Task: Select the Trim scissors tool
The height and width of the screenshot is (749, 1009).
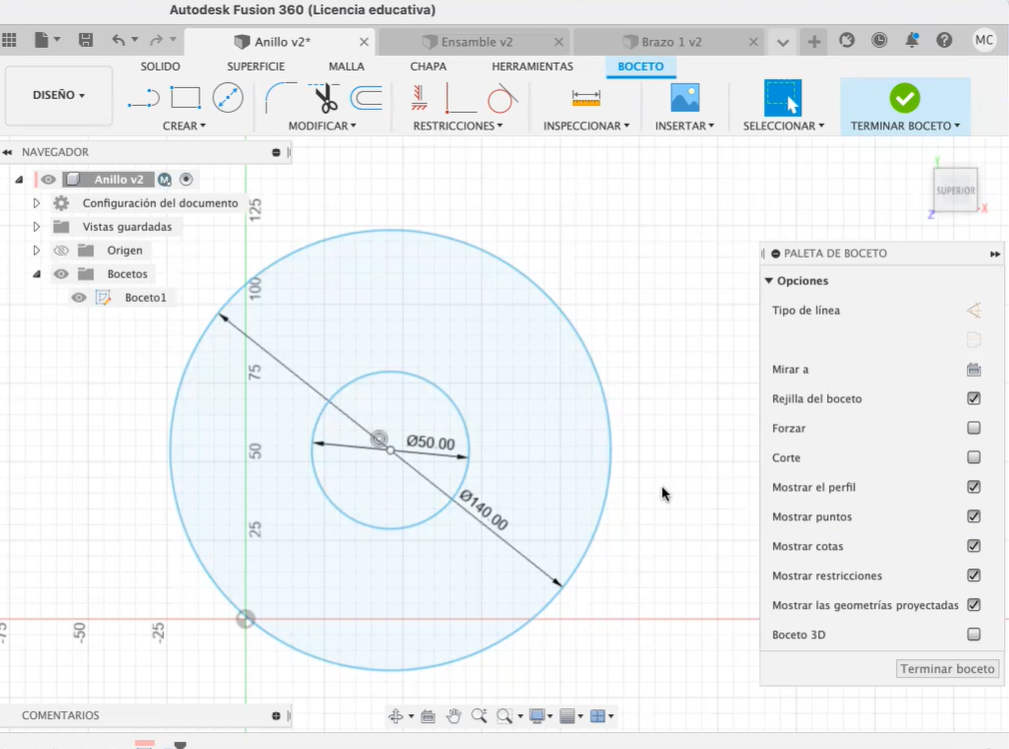Action: click(x=325, y=98)
